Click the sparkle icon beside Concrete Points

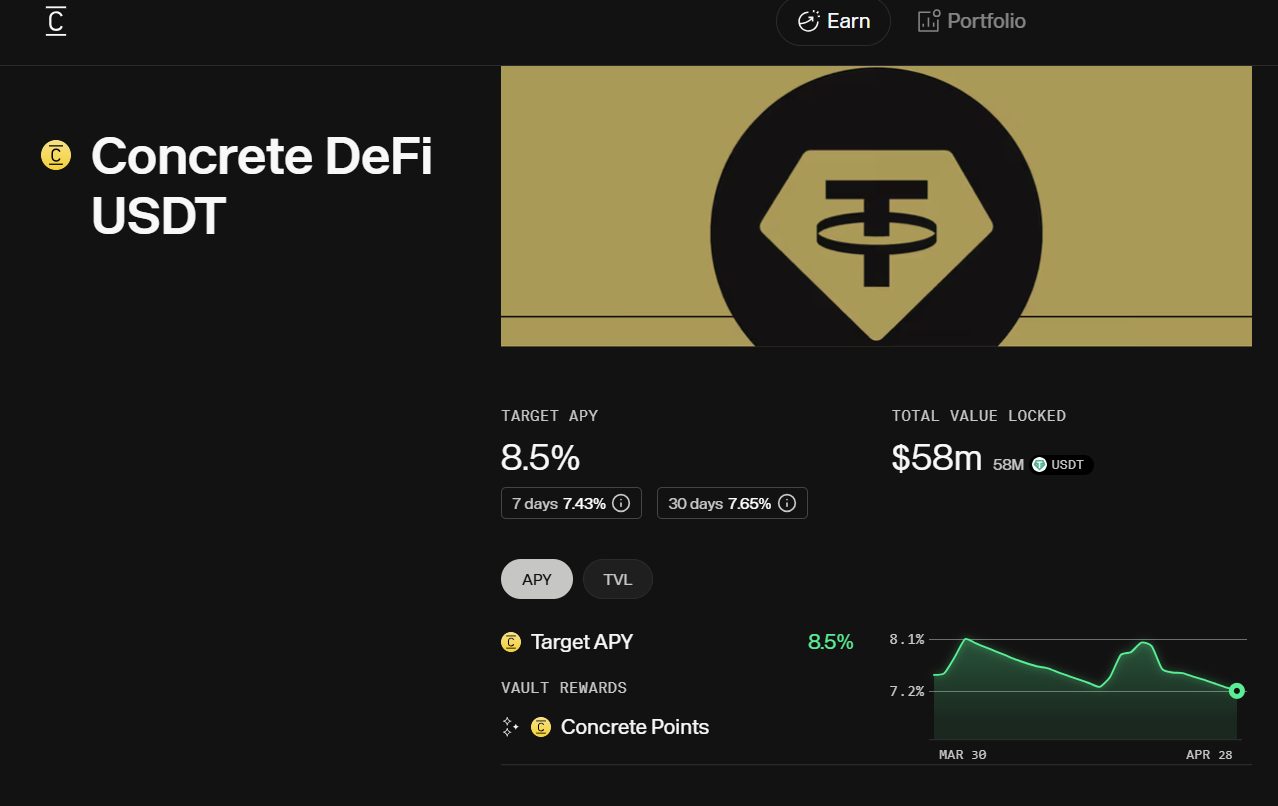point(510,727)
